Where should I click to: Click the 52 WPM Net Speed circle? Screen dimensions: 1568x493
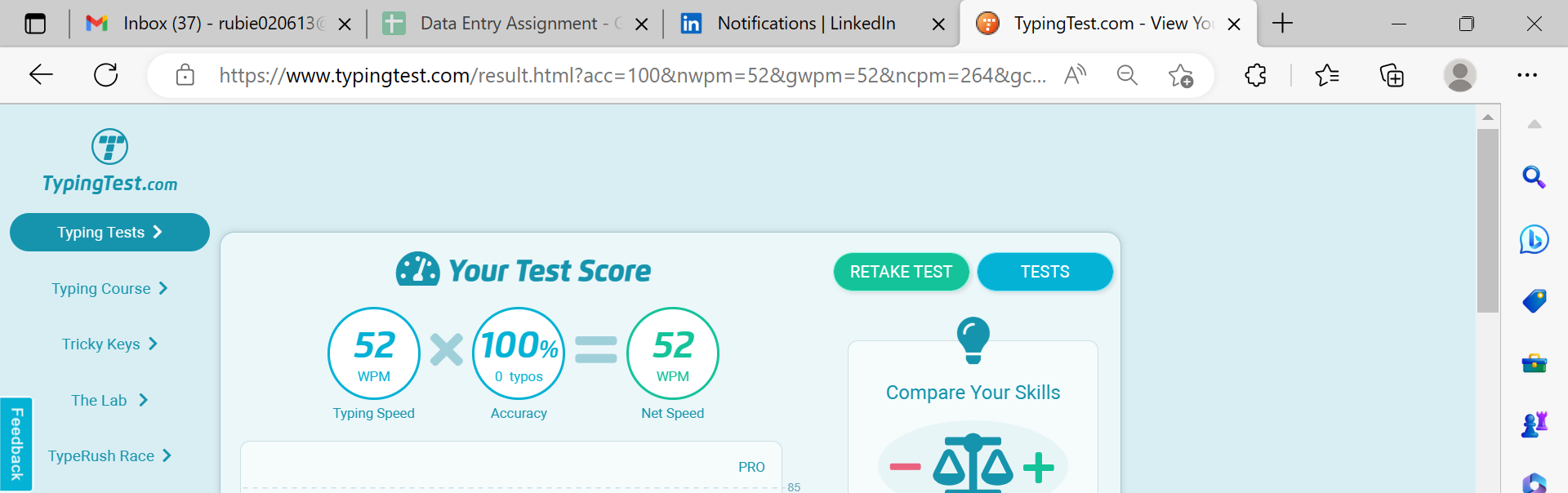(673, 353)
